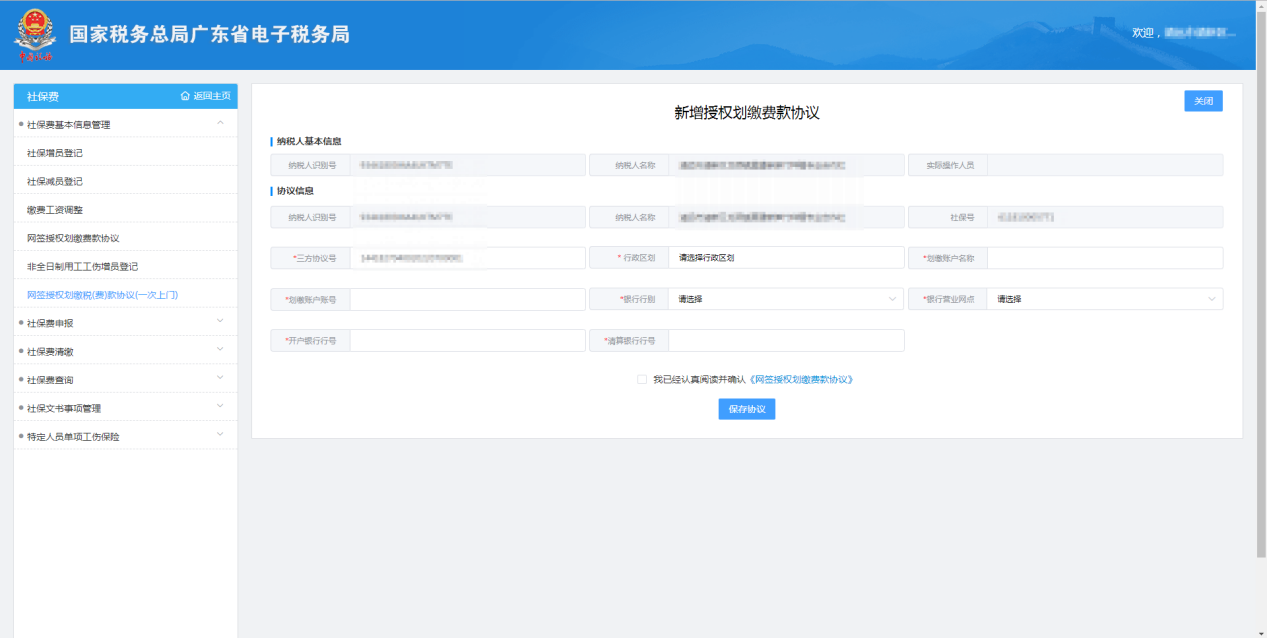Viewport: 1267px width, 638px height.
Task: Open the 银行行别 dropdown
Action: click(785, 299)
